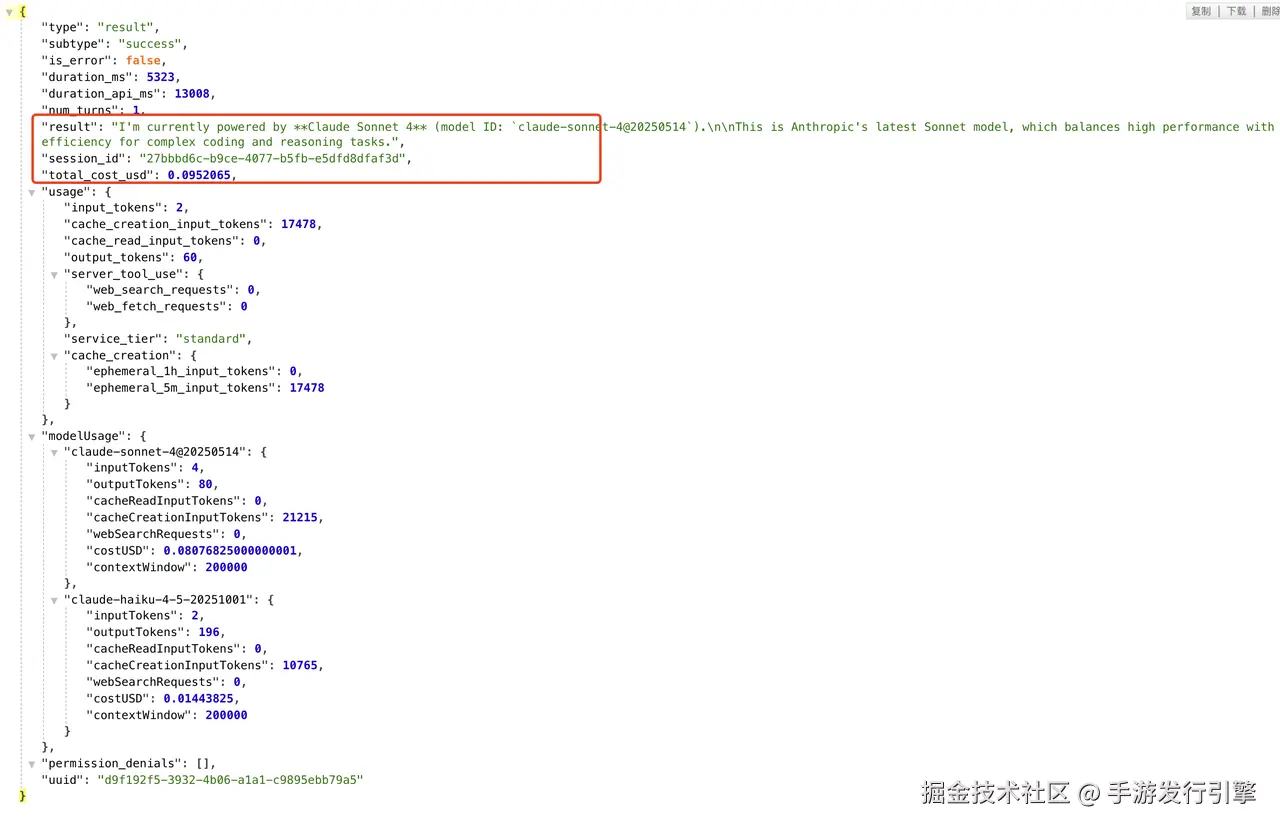Click the "web_fetch_requests" key
The width and height of the screenshot is (1280, 830).
pyautogui.click(x=156, y=306)
